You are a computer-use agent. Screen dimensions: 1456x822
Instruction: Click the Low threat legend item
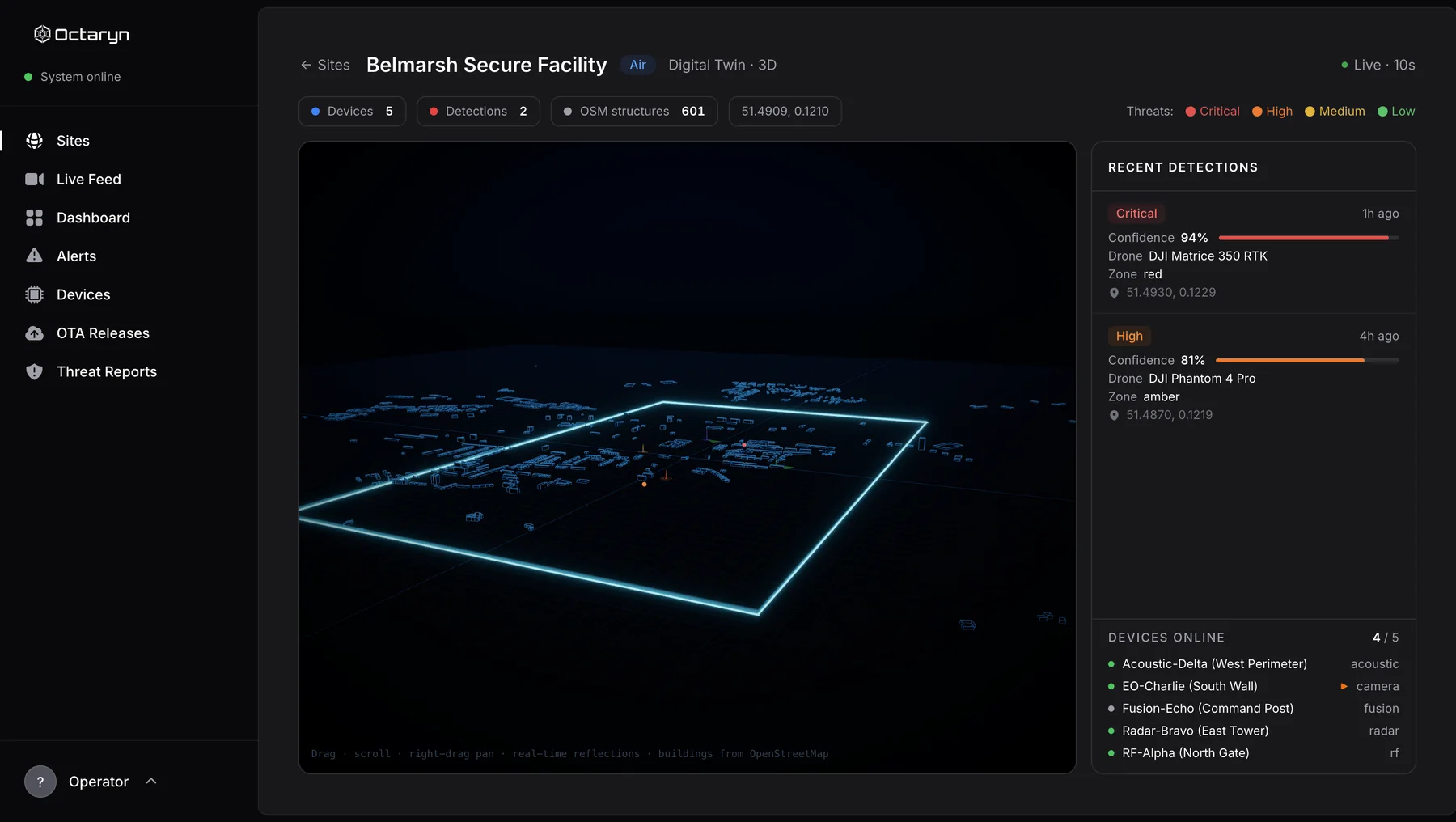1396,112
